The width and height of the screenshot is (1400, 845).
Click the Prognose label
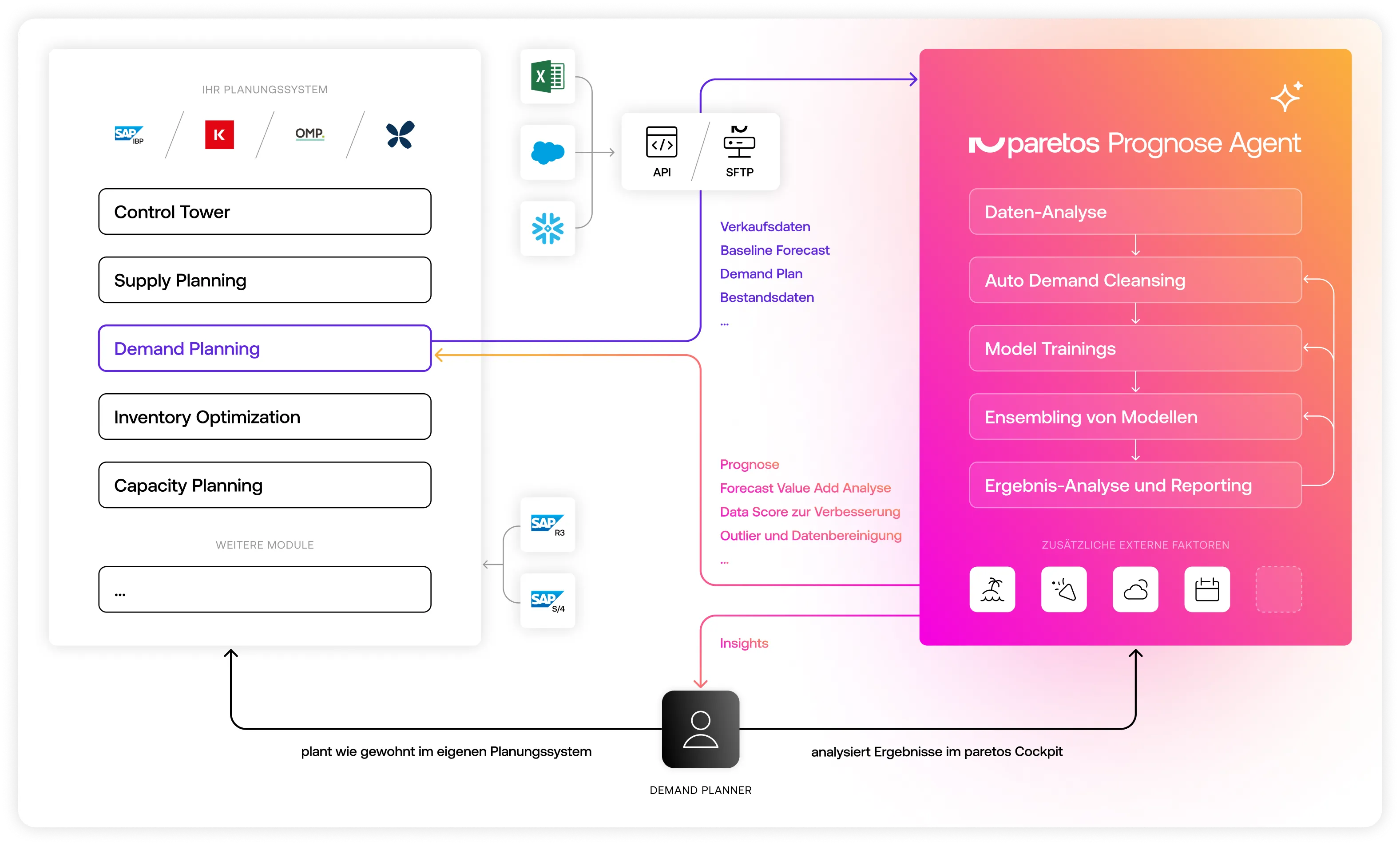coord(749,465)
